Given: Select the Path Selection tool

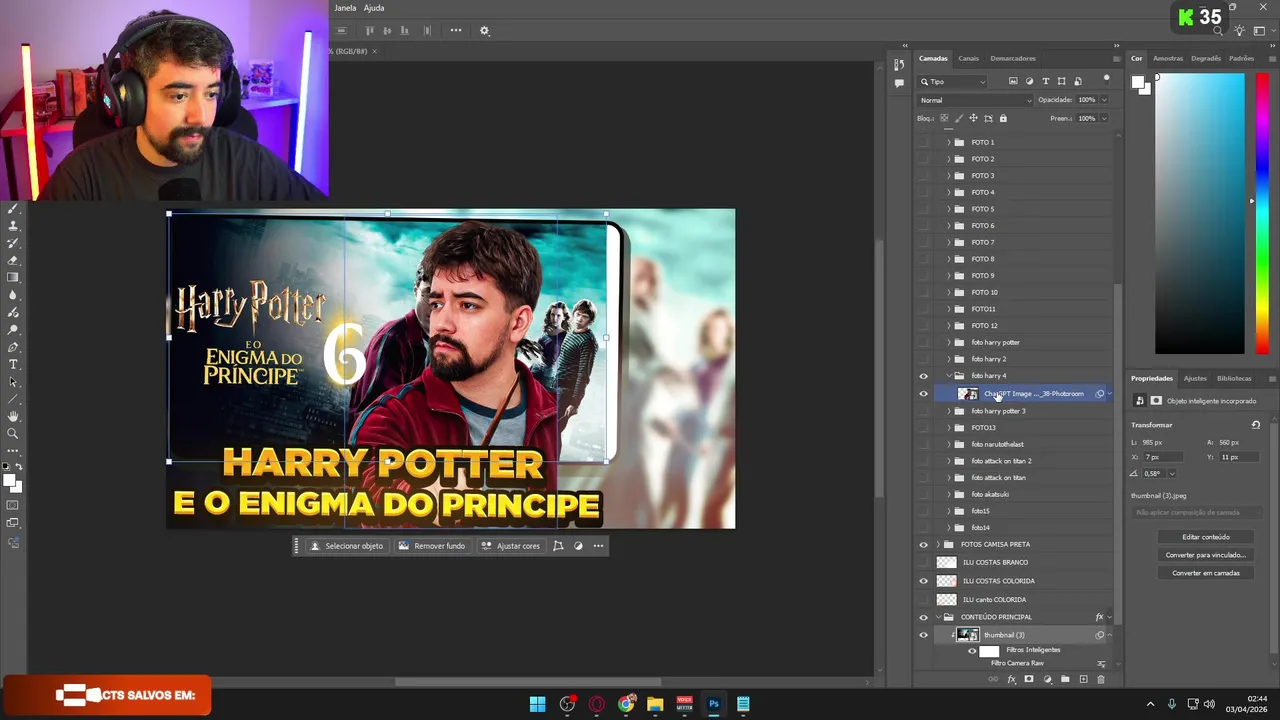Looking at the screenshot, I should [x=13, y=382].
